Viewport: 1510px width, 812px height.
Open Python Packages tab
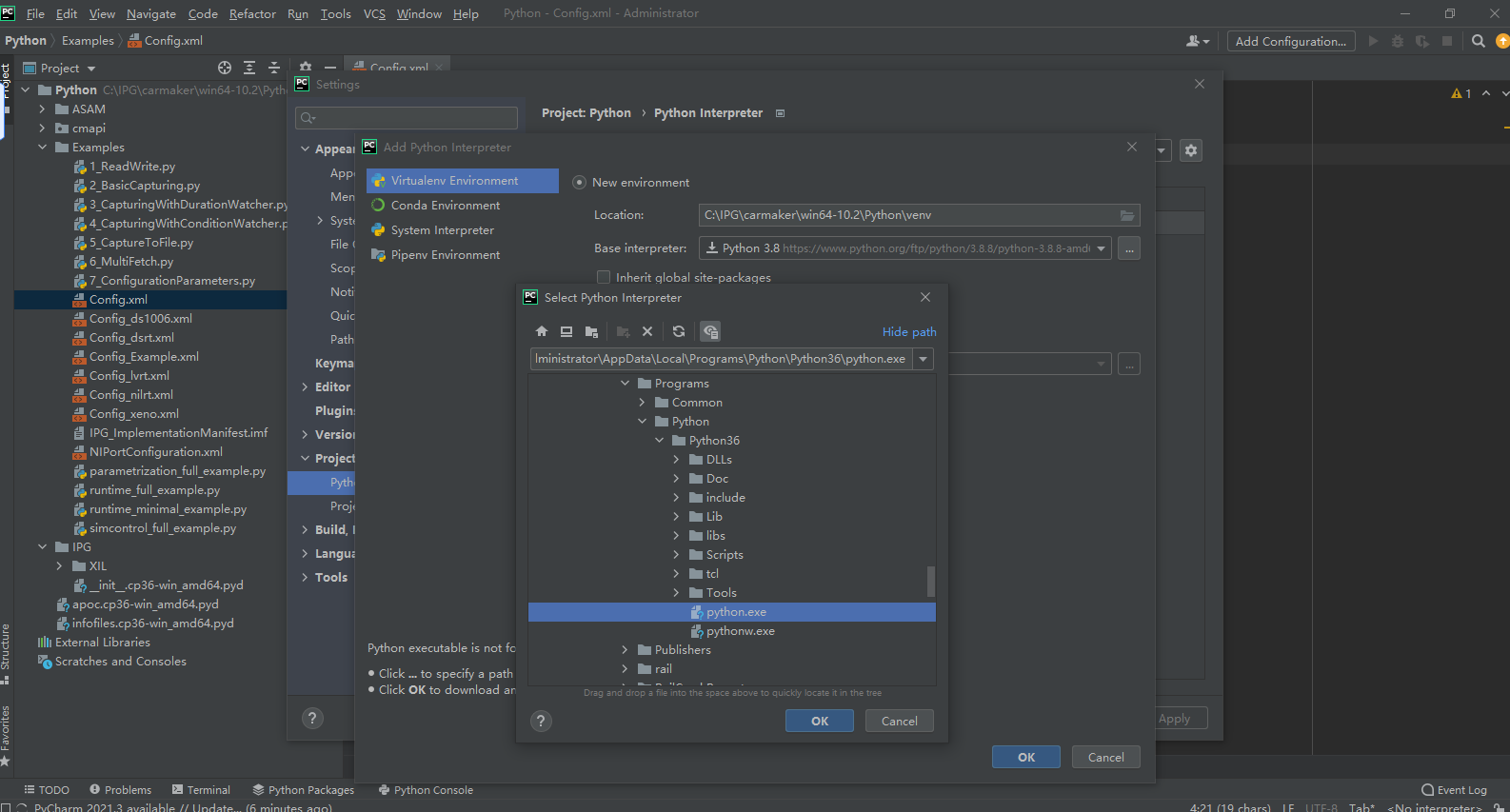click(x=304, y=790)
